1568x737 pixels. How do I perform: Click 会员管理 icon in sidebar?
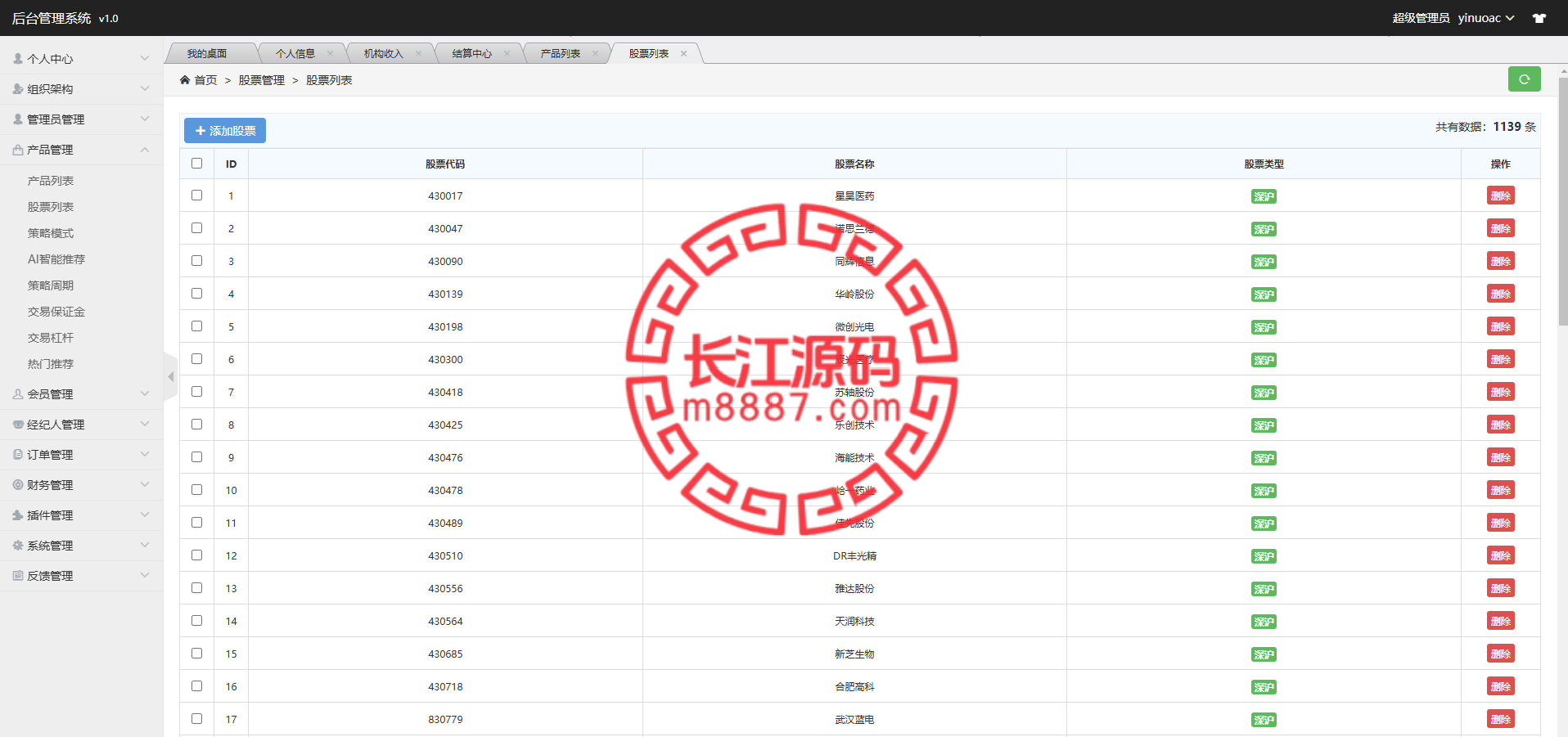point(18,394)
